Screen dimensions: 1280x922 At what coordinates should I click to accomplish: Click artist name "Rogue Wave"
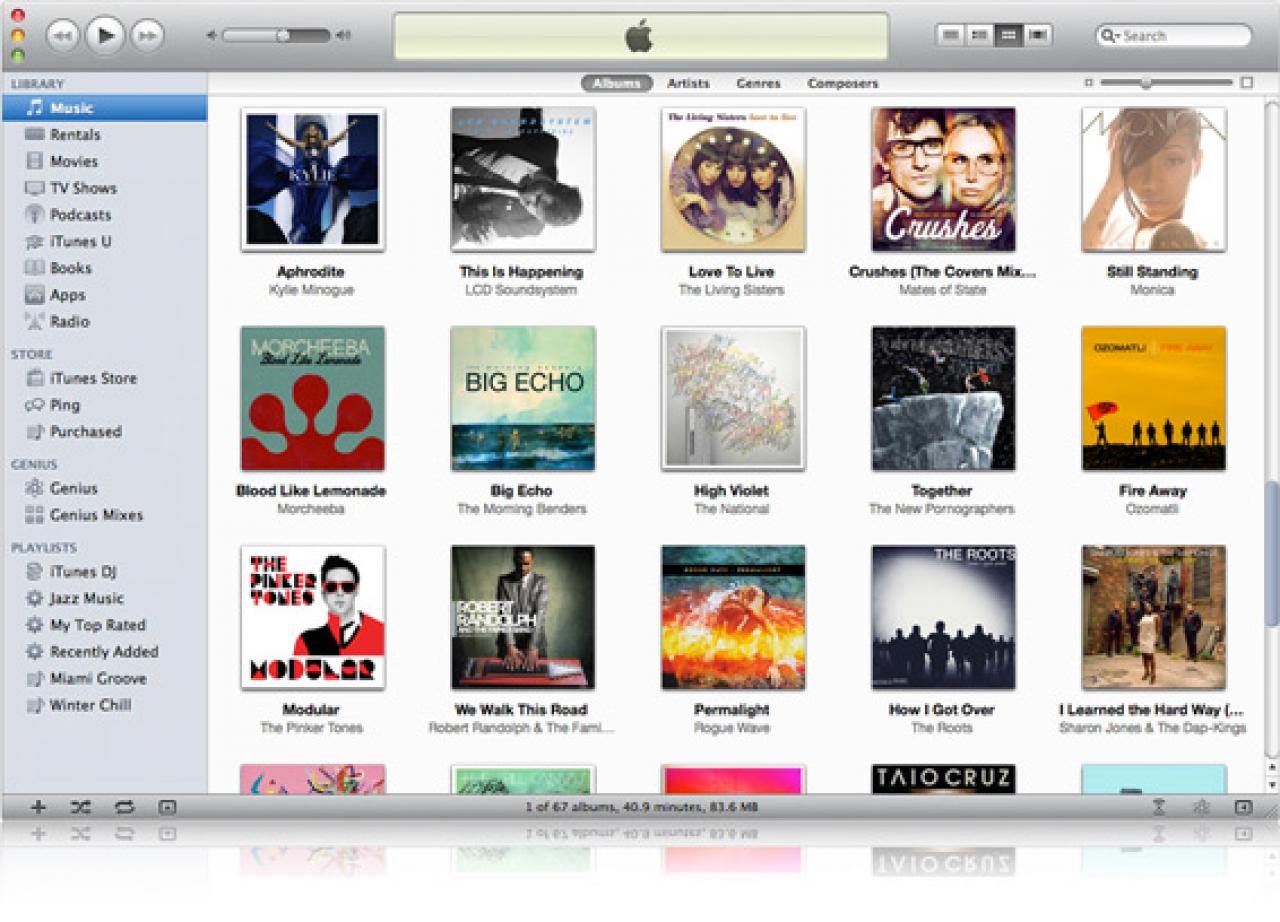[x=732, y=728]
